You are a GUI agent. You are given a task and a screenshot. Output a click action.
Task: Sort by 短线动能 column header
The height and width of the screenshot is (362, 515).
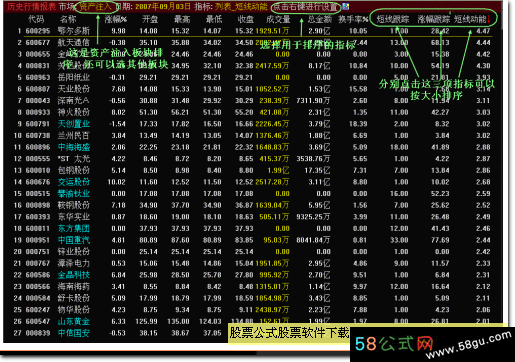[470, 19]
